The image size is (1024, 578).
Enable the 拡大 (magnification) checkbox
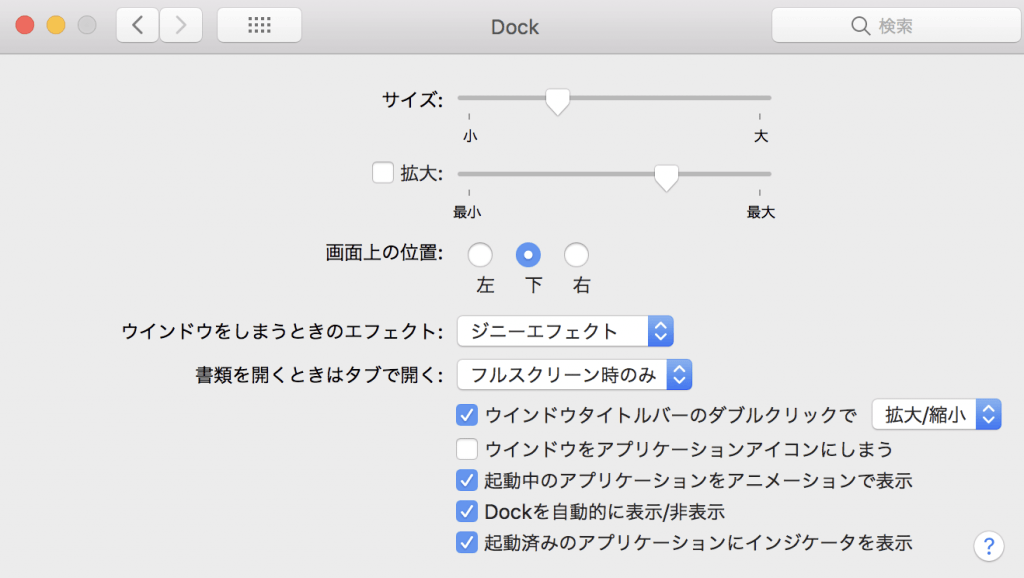383,173
